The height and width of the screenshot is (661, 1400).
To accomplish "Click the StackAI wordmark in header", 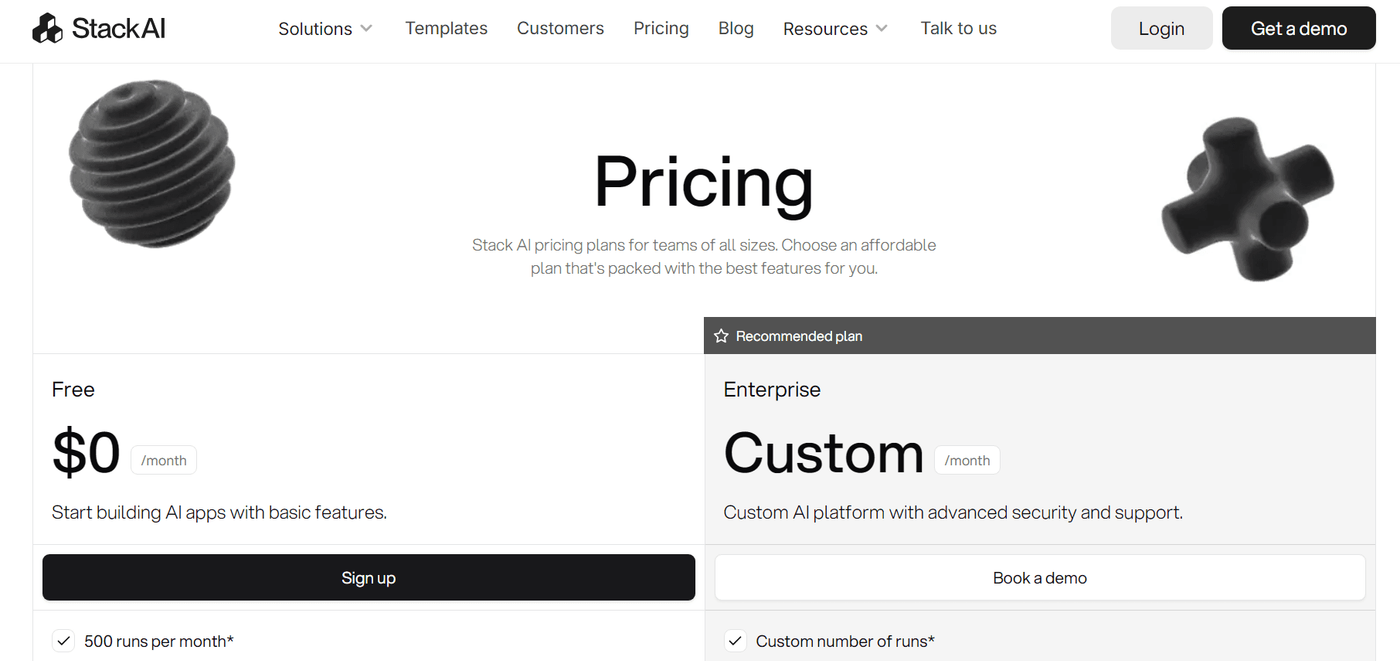I will coord(119,28).
